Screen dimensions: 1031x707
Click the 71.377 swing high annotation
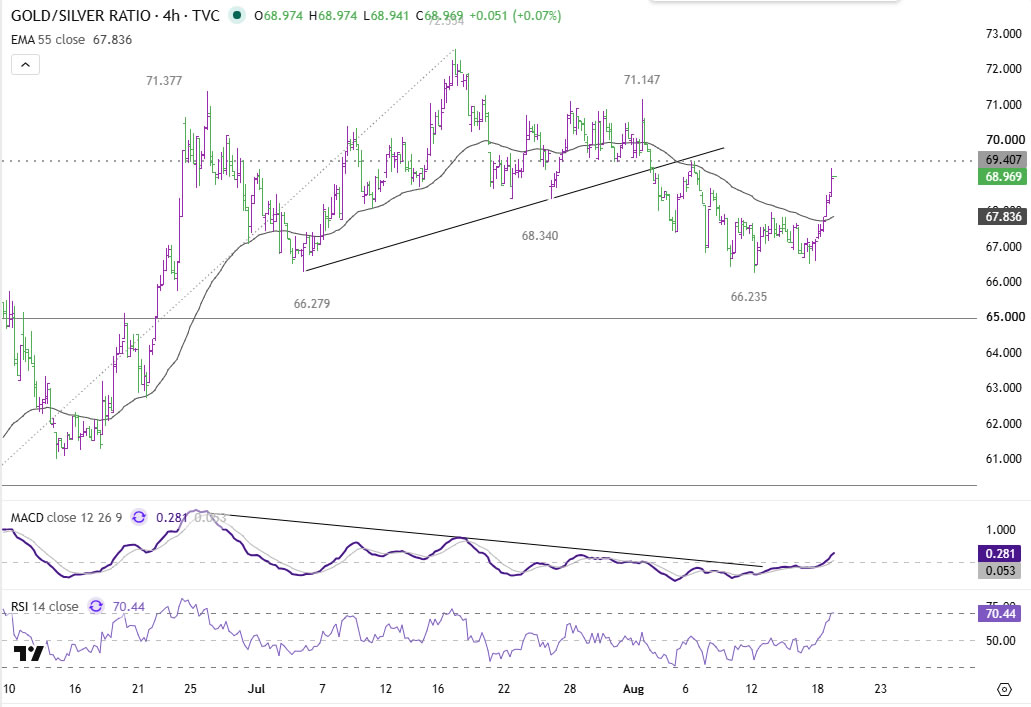tap(164, 81)
